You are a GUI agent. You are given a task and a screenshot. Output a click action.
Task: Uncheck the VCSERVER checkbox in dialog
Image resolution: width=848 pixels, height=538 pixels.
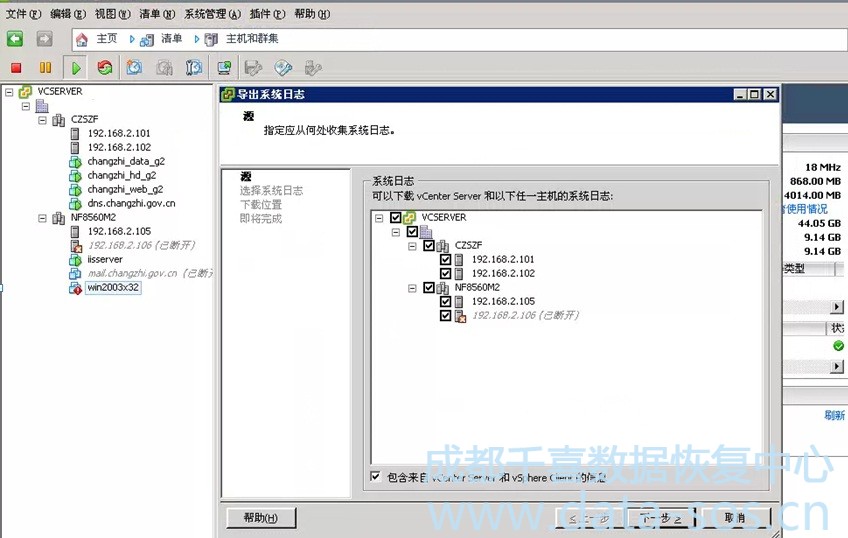(395, 217)
